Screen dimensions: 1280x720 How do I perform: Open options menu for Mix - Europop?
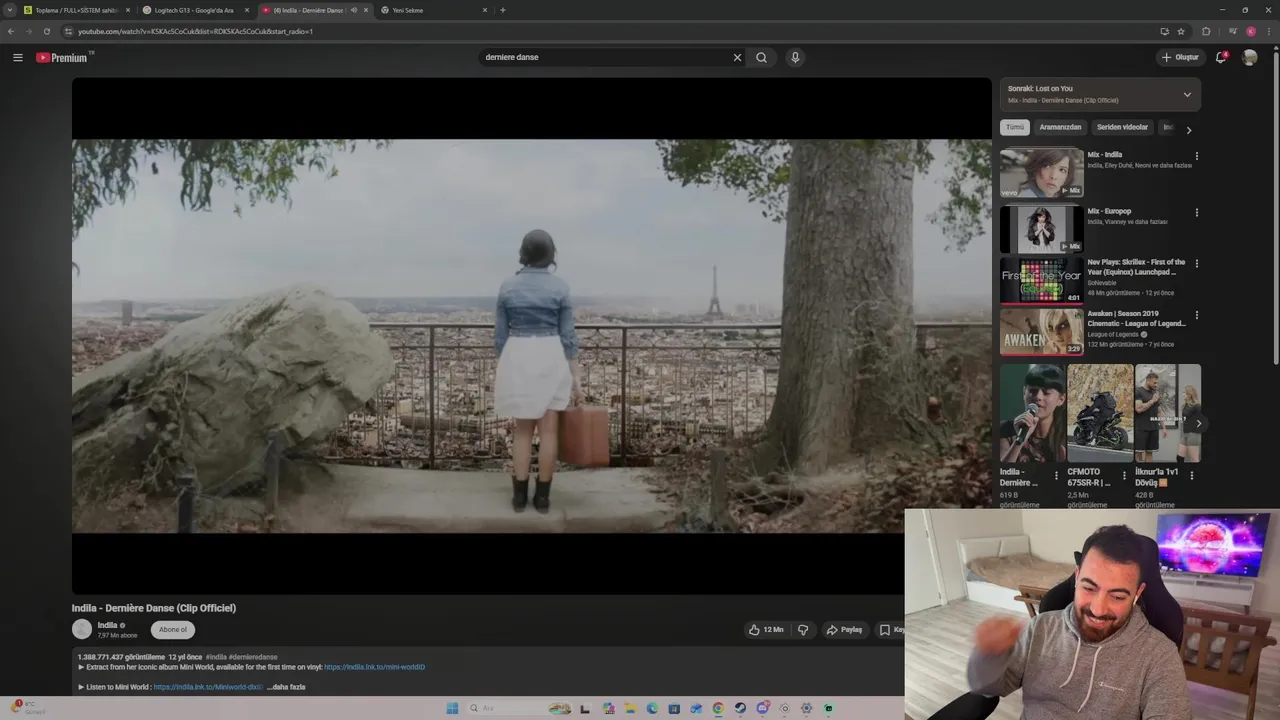pyautogui.click(x=1196, y=212)
